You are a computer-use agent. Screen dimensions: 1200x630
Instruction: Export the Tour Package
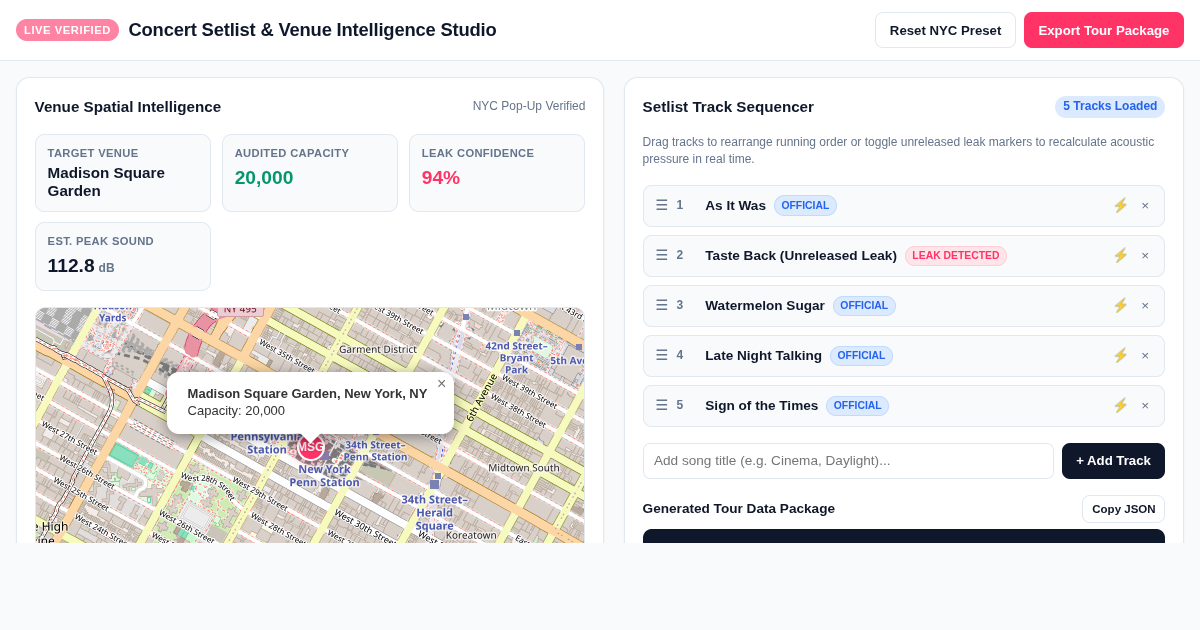(1103, 30)
